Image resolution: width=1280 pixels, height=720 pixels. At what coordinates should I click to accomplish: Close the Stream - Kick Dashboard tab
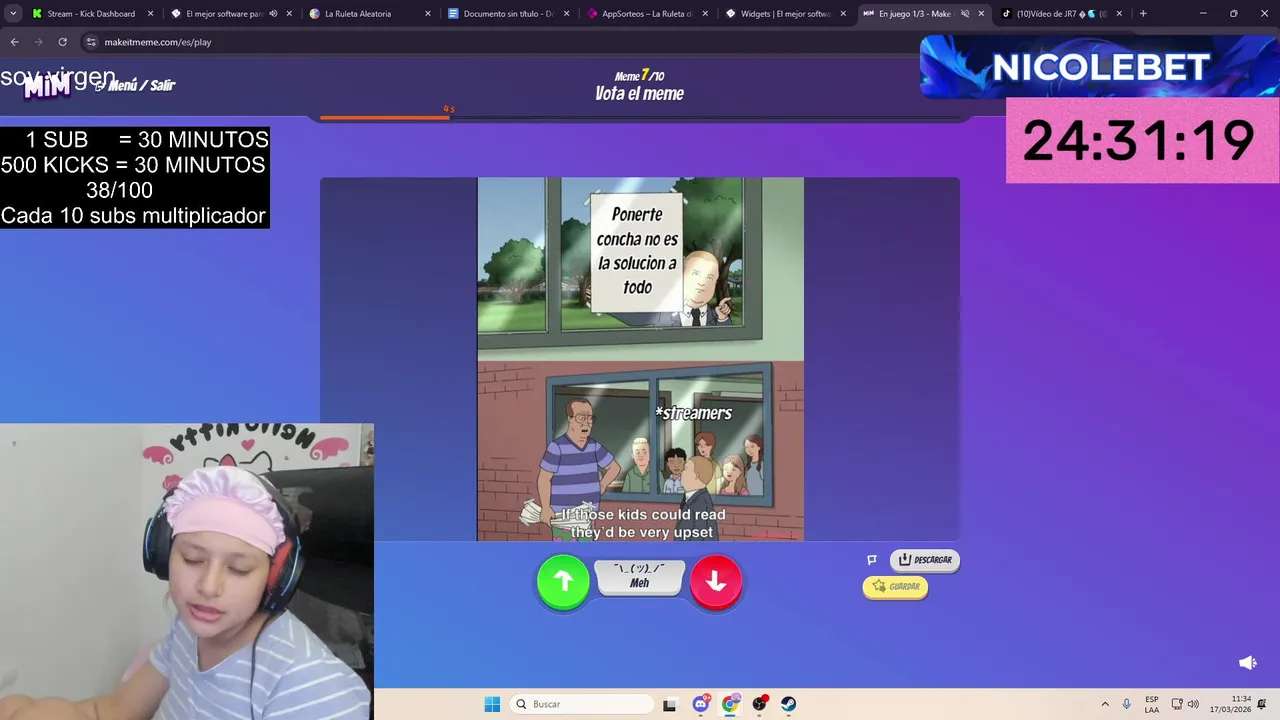pos(151,14)
